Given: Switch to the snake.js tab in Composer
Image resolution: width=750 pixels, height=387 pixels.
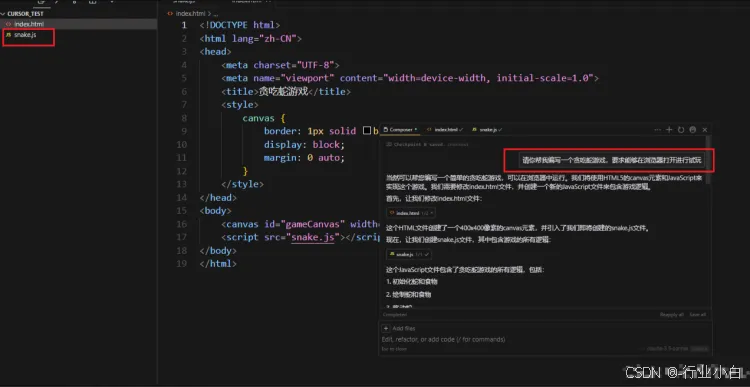Looking at the screenshot, I should (487, 130).
